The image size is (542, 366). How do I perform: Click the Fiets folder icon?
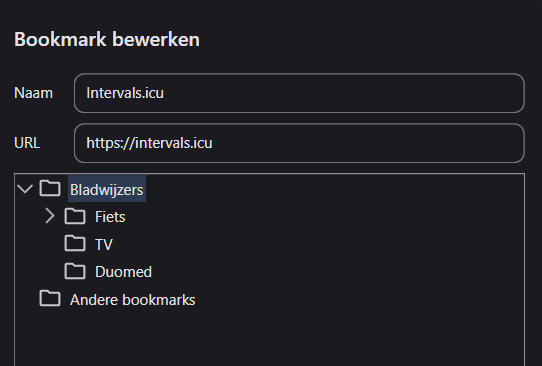coord(75,216)
